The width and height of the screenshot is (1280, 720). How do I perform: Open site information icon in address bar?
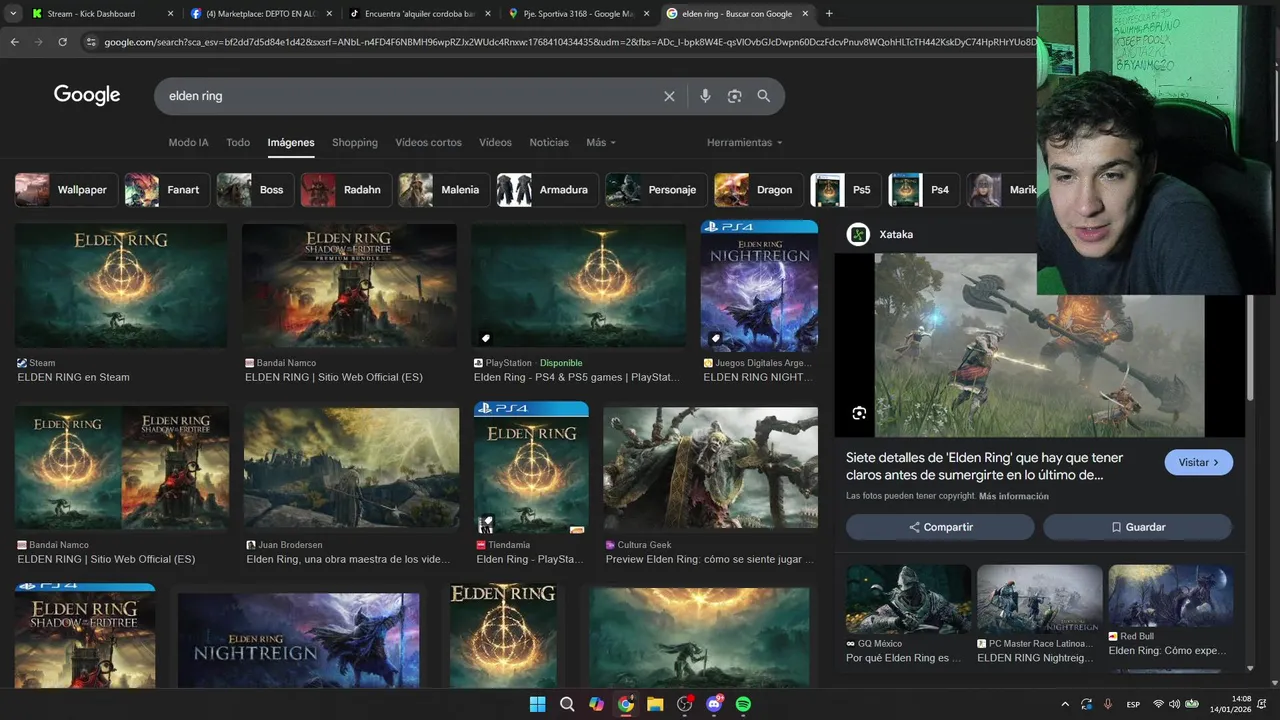[91, 42]
